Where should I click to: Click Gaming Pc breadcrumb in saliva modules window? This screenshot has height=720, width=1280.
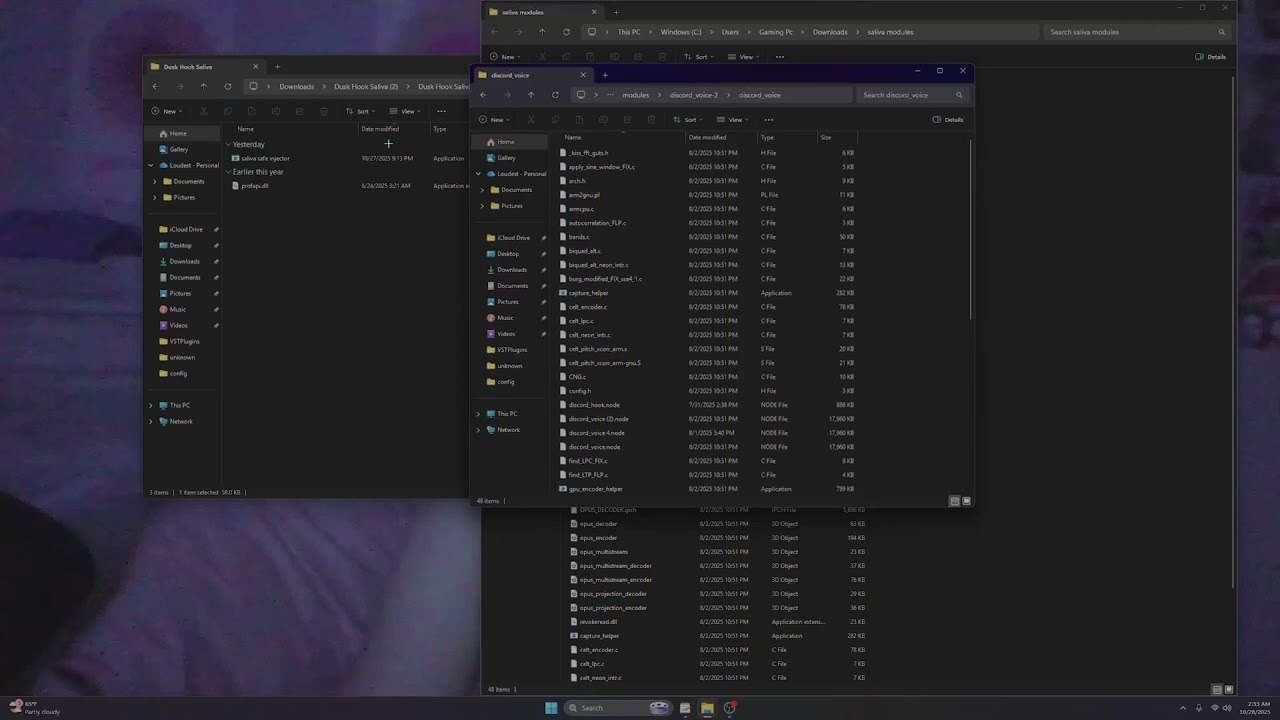776,32
